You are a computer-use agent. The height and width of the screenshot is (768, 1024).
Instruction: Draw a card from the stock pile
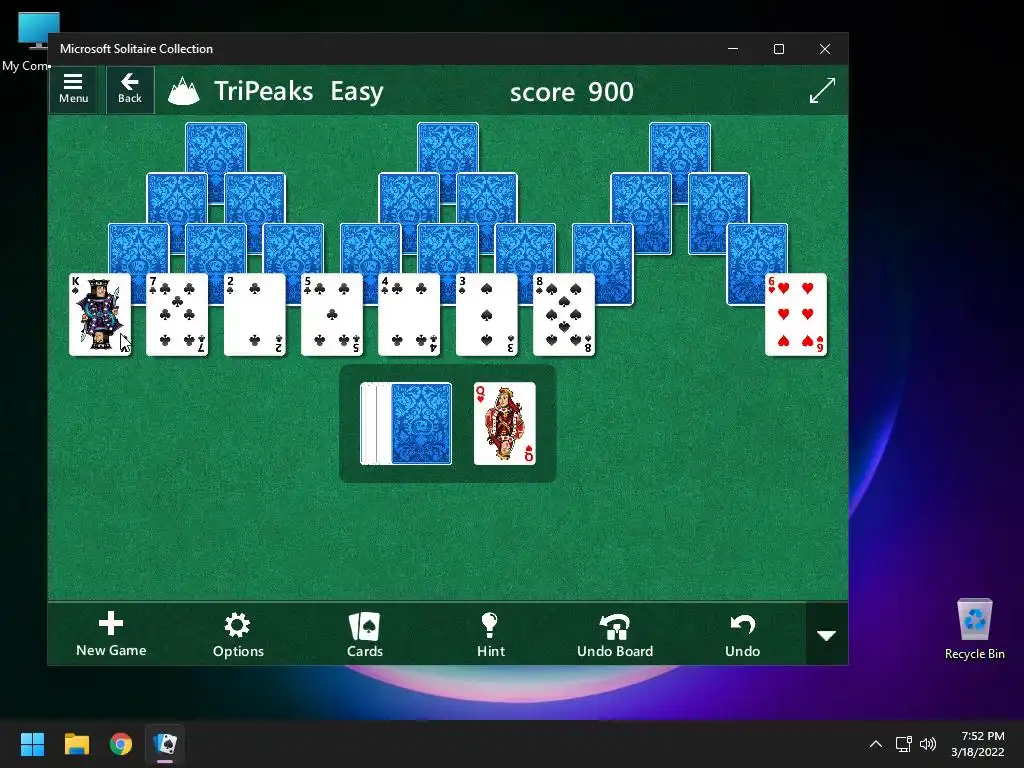406,424
